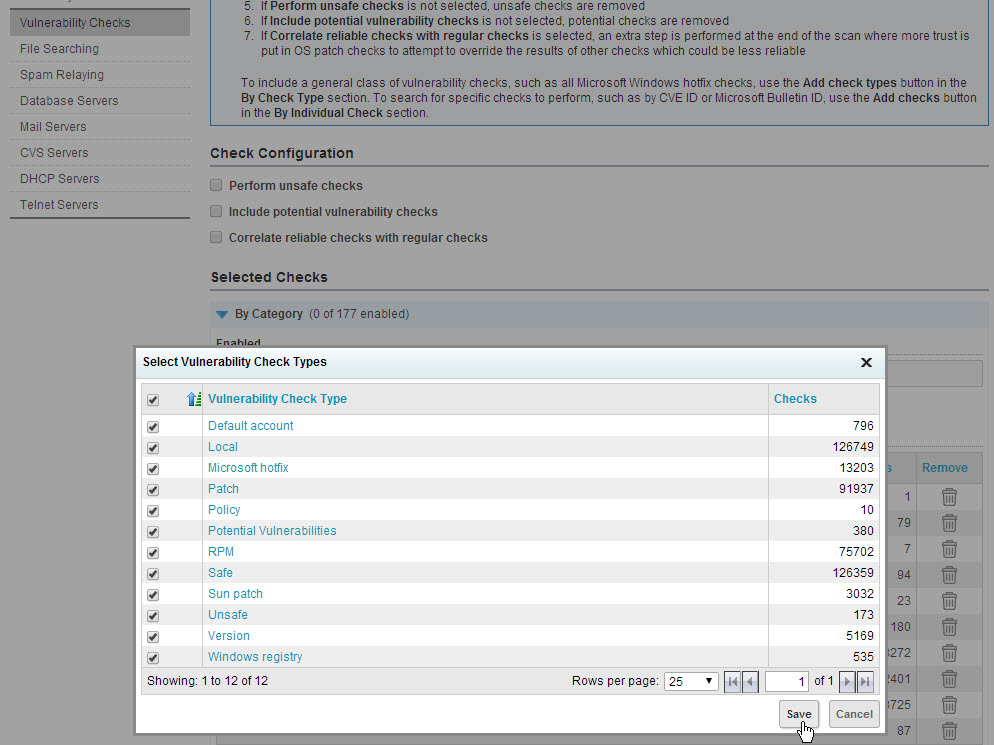Enable Perform unsafe checks option
The width and height of the screenshot is (994, 745).
215,185
